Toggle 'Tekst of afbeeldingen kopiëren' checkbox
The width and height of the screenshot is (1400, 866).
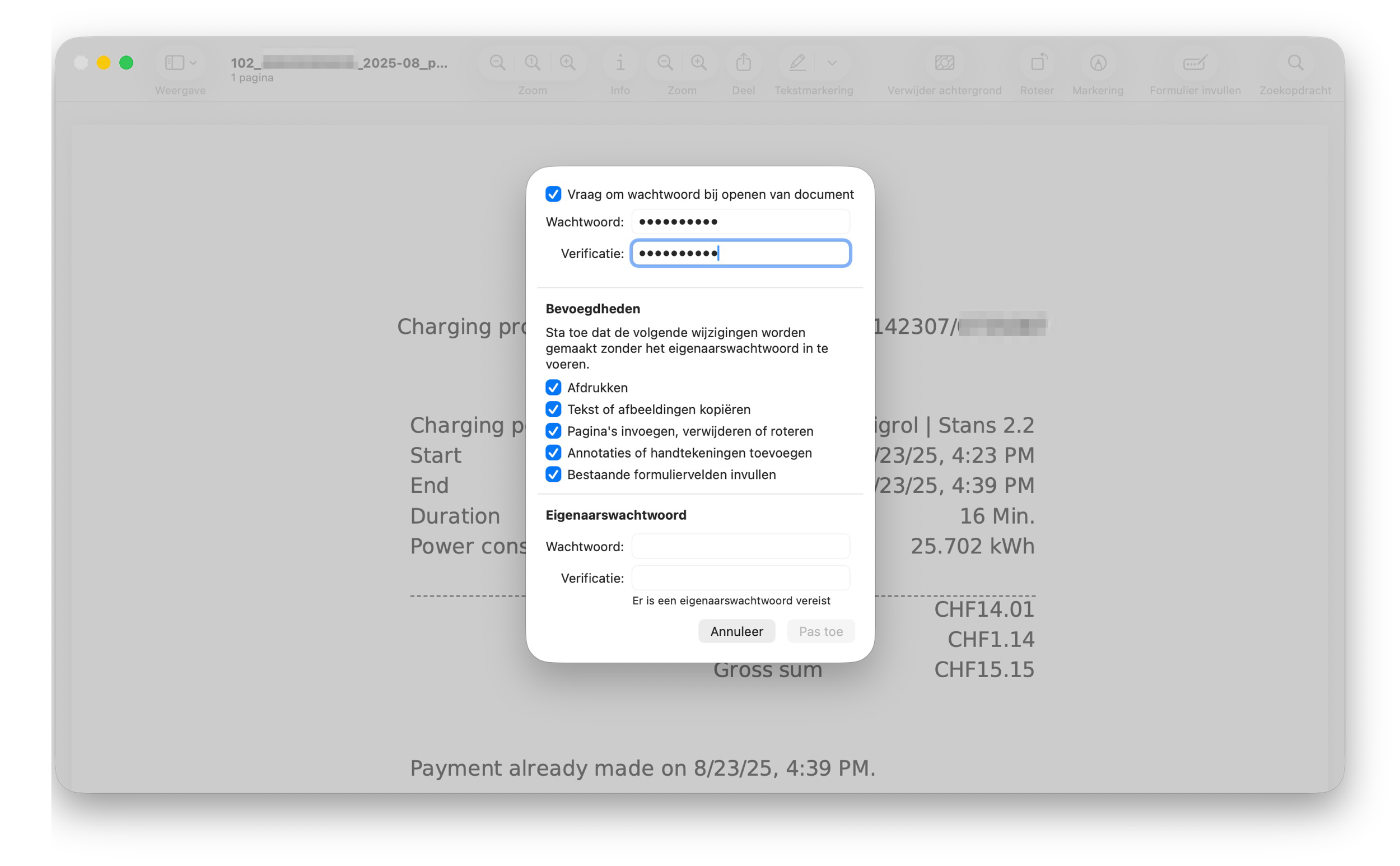pos(553,409)
